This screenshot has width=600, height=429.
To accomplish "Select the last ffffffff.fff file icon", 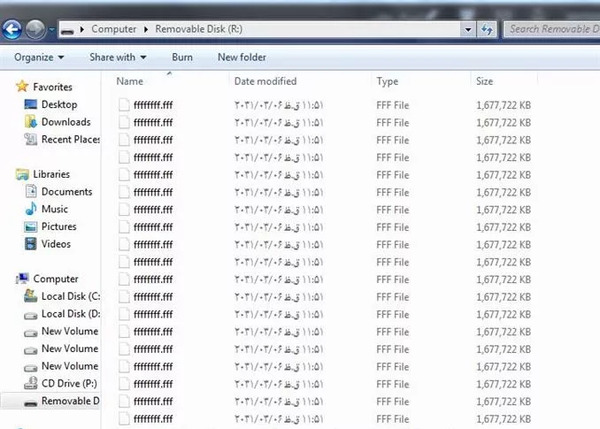I will [124, 418].
